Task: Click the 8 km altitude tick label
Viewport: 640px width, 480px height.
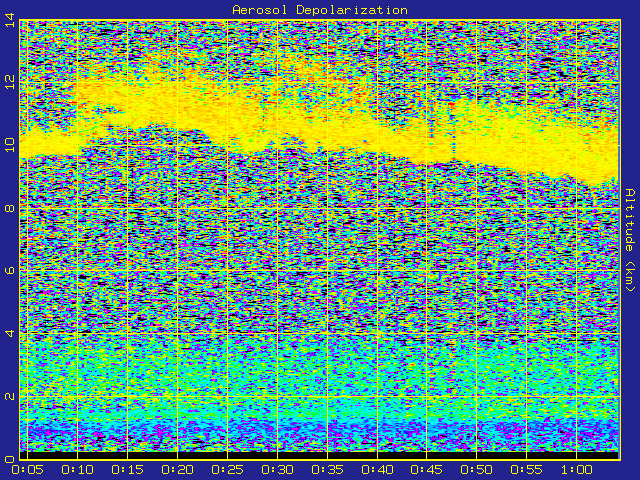Action: pos(10,208)
